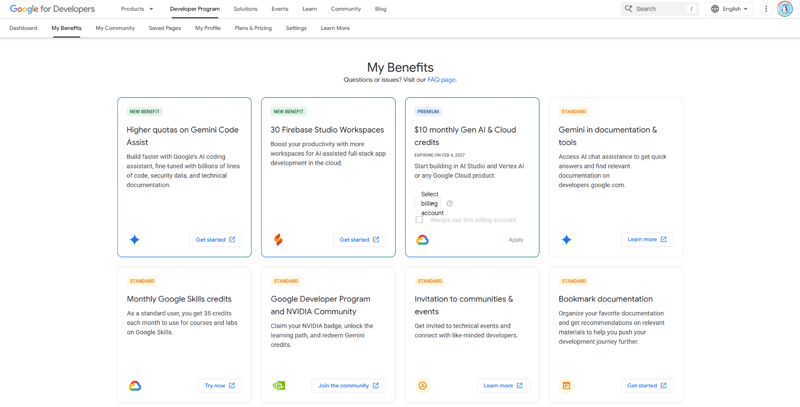Open the Blog menu item
This screenshot has height=407, width=800.
(x=381, y=9)
